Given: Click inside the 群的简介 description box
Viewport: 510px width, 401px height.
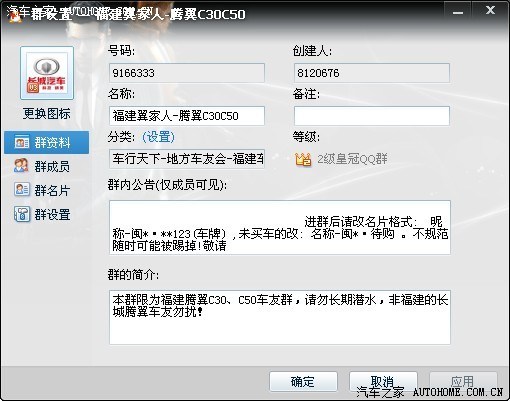Looking at the screenshot, I should pos(280,317).
